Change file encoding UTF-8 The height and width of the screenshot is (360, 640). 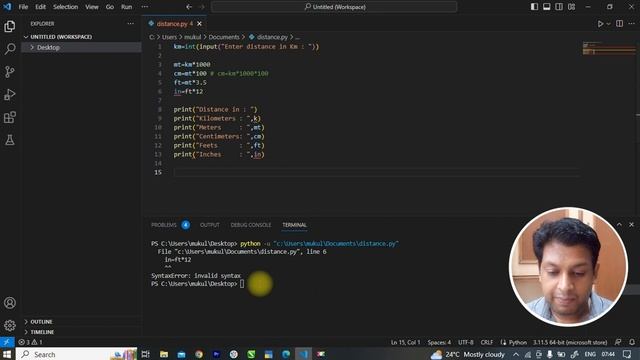[466, 342]
